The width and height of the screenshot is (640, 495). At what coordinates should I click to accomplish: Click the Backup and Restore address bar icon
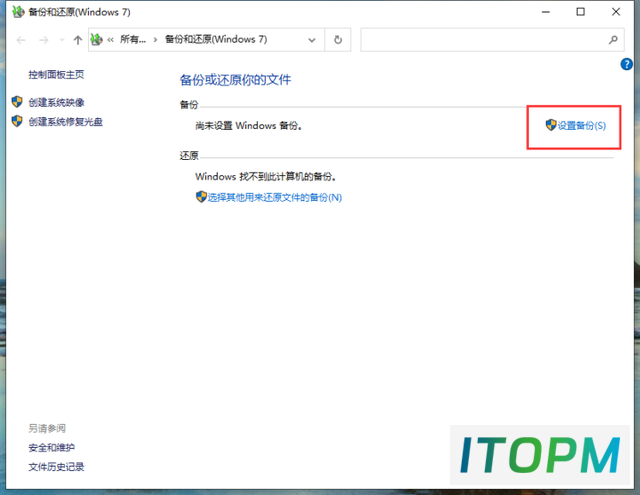click(x=96, y=40)
